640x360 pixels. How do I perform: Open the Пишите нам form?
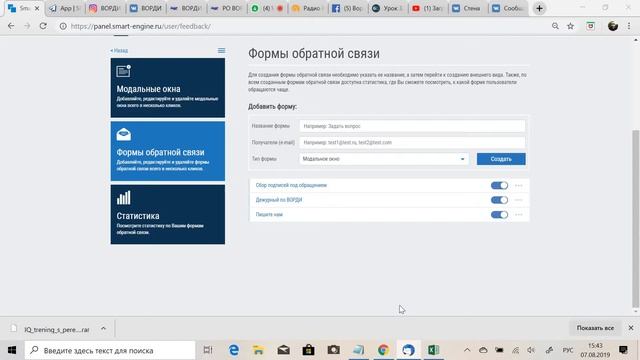coord(269,215)
